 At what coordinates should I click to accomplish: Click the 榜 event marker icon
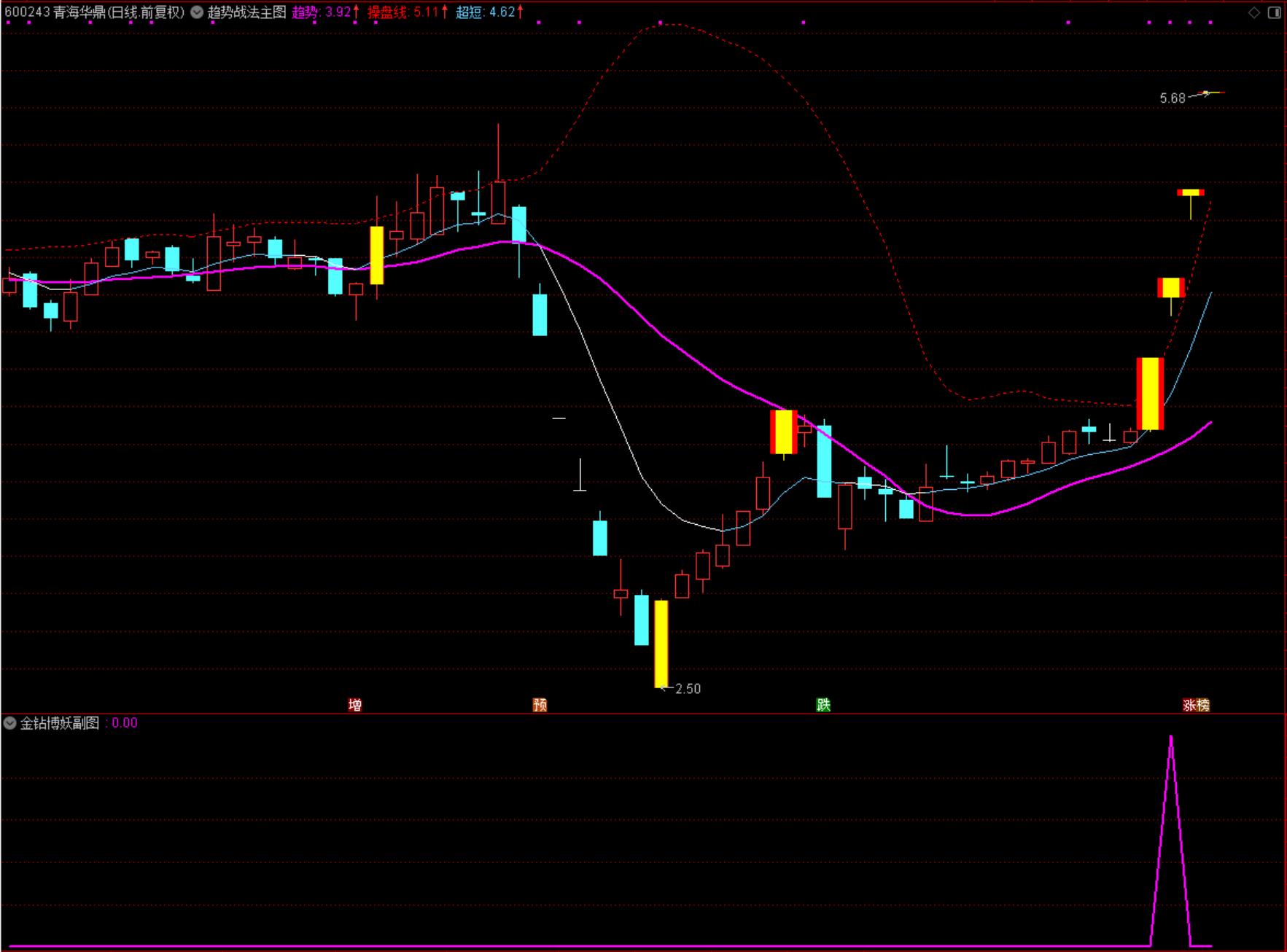click(1203, 705)
